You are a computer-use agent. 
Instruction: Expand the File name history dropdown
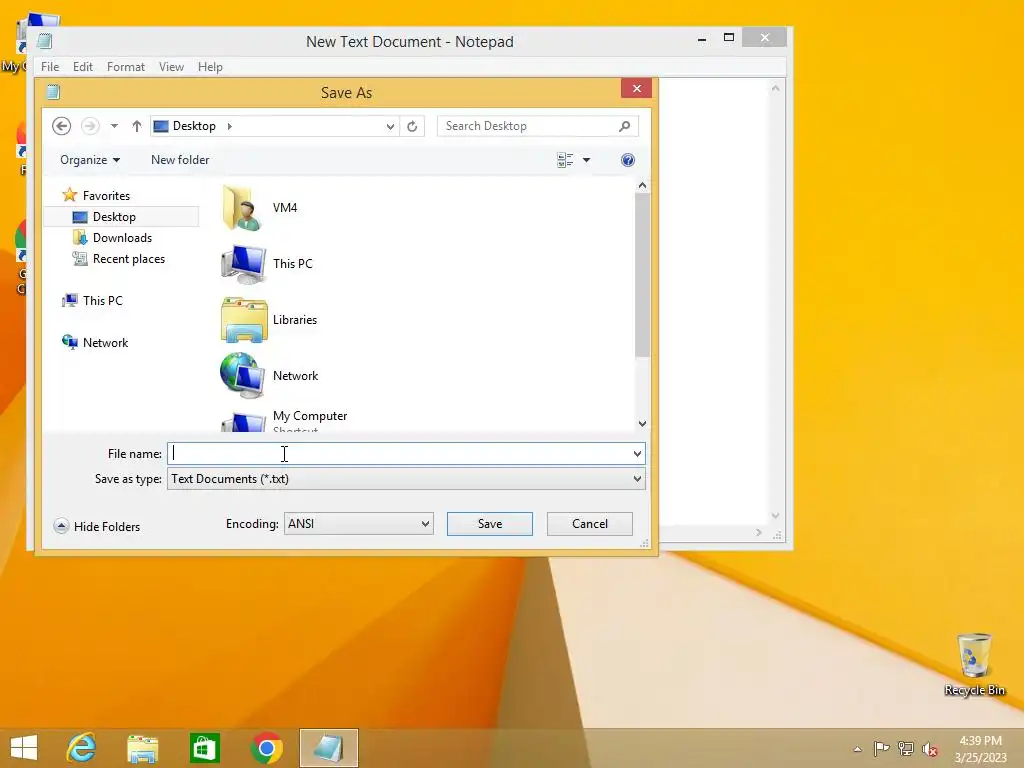tap(637, 454)
